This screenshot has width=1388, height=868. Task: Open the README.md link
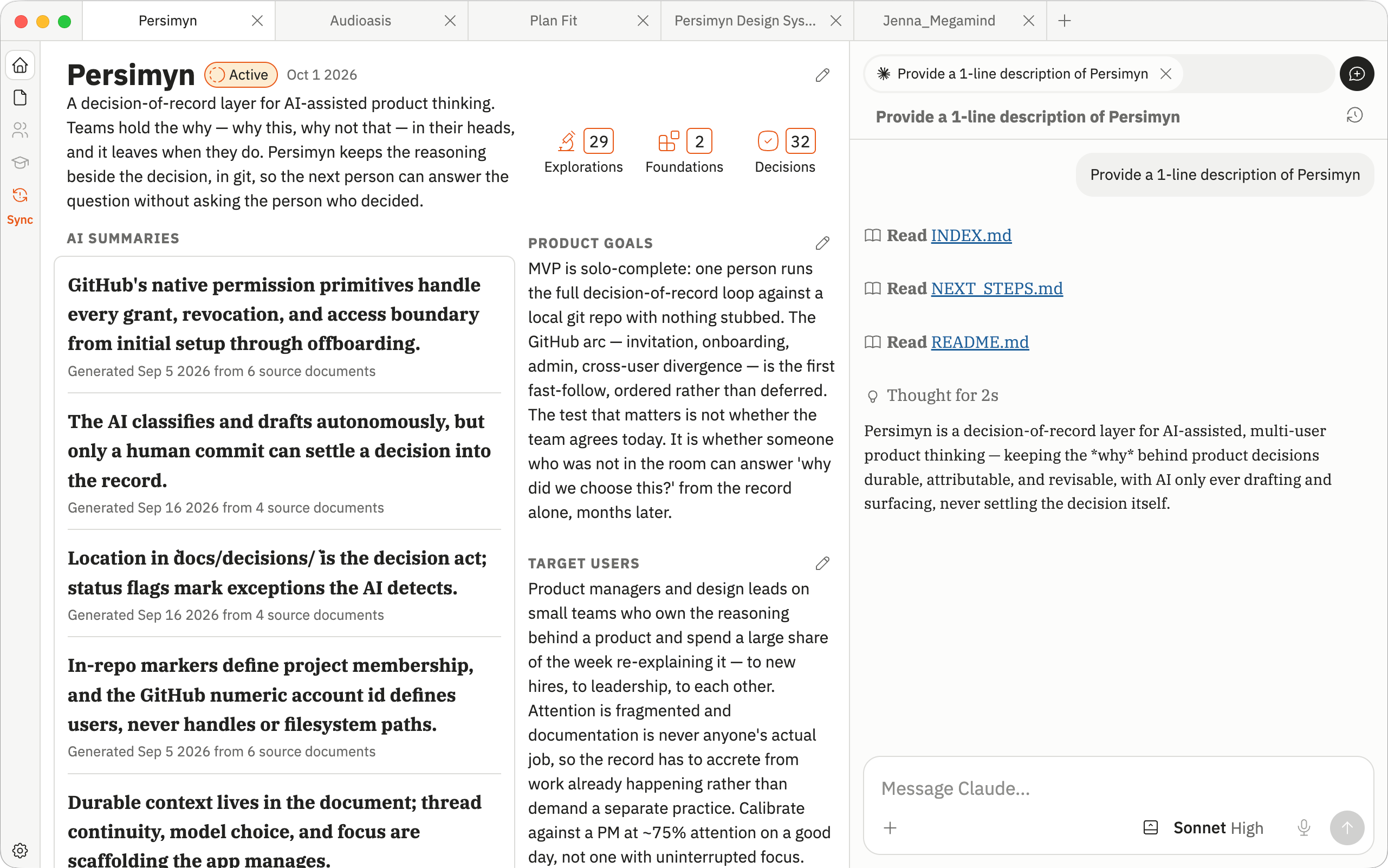980,342
